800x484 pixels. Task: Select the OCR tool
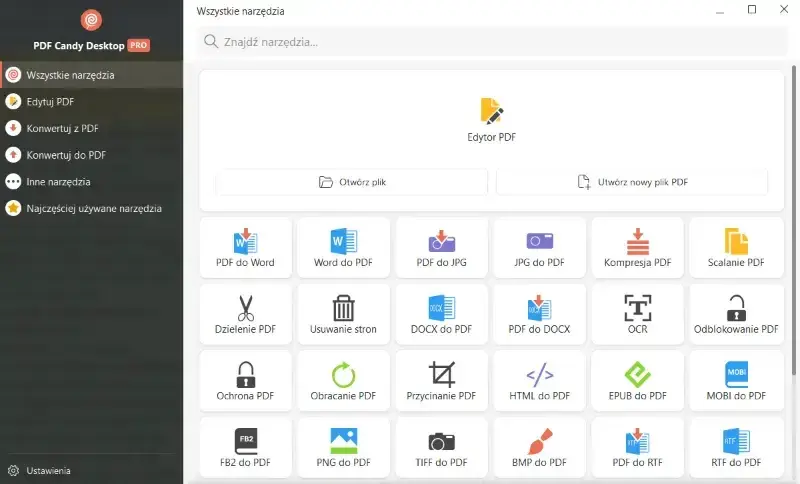(x=637, y=314)
